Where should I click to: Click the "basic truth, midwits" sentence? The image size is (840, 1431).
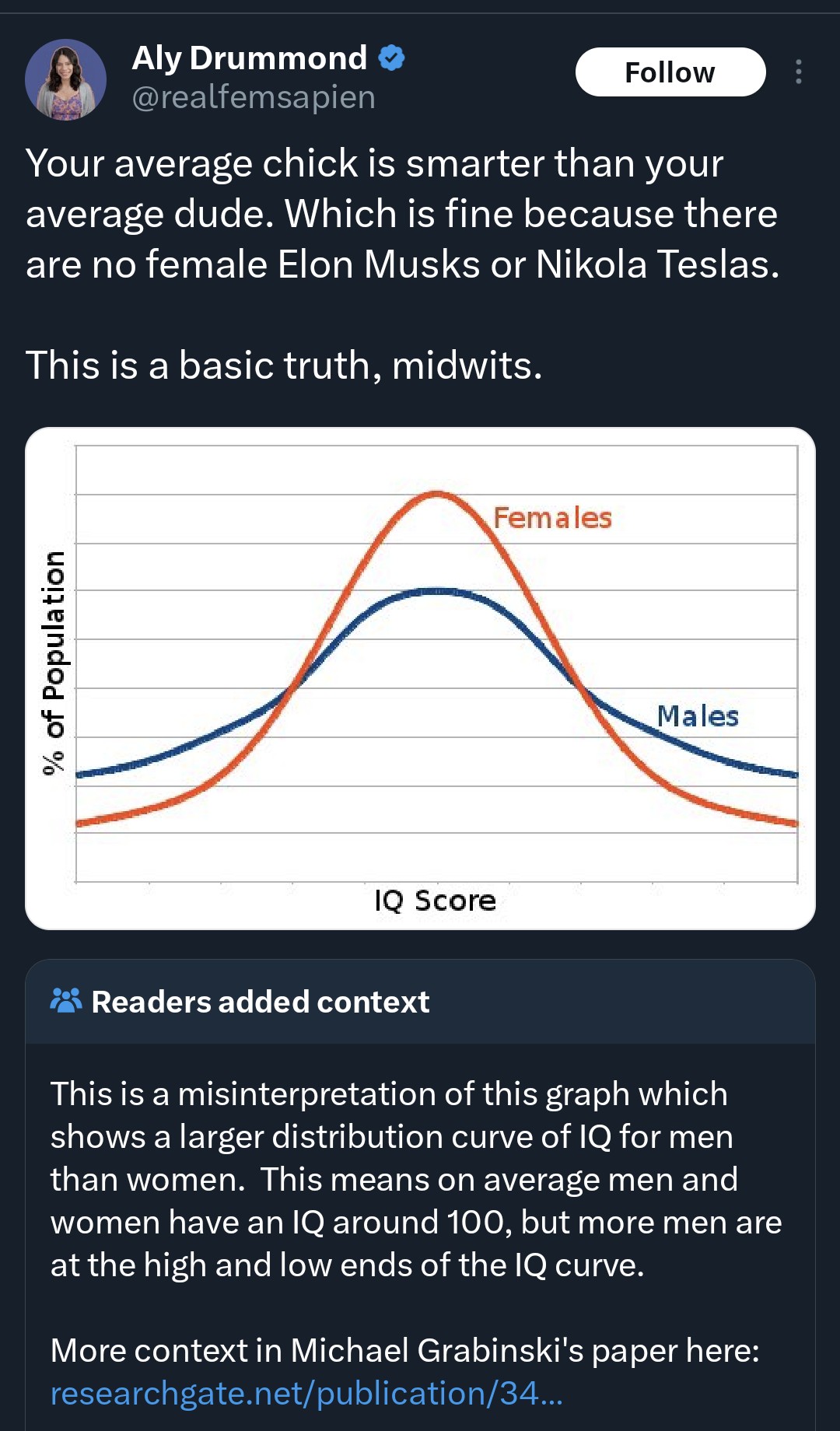click(x=284, y=366)
